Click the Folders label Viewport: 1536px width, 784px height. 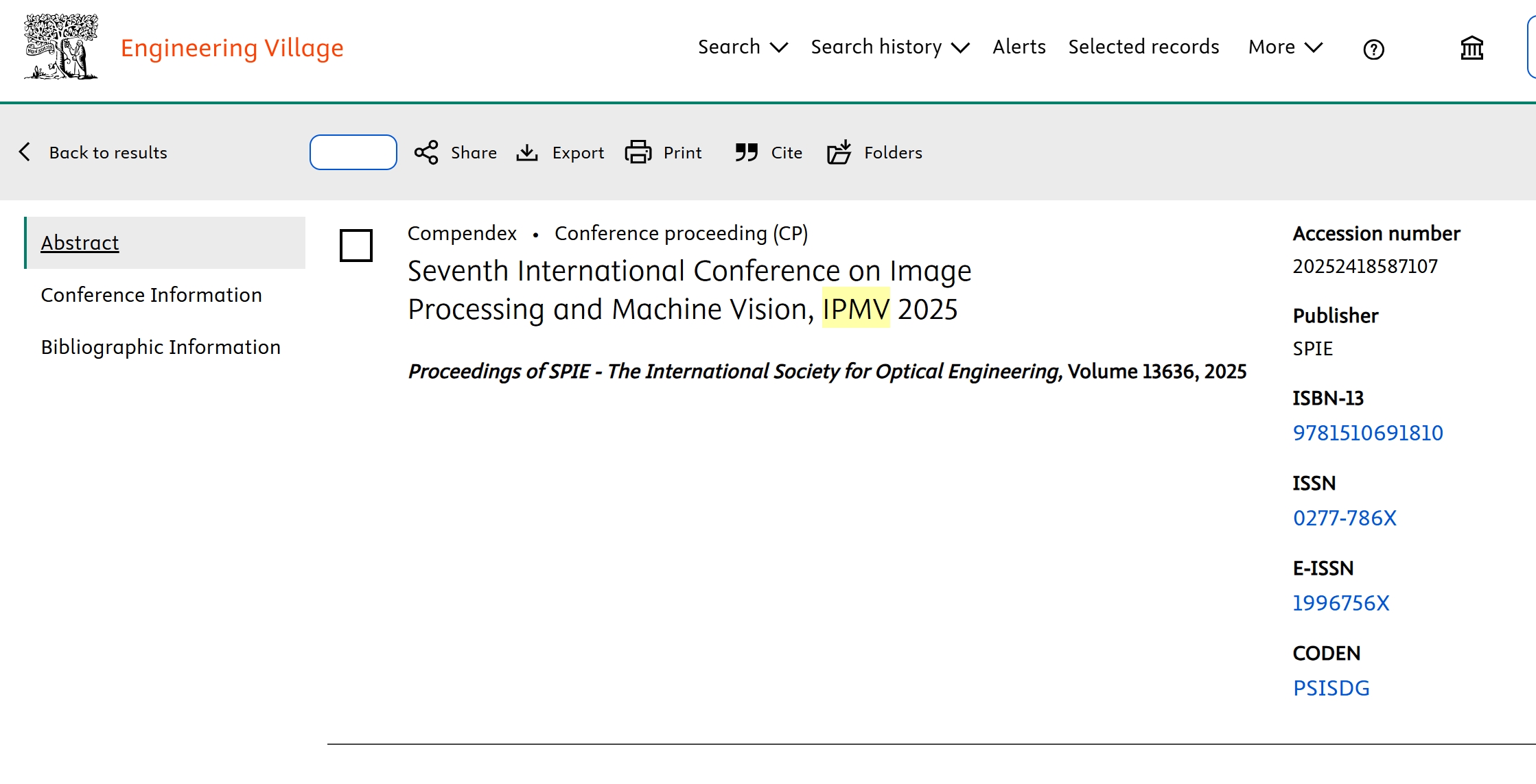893,152
